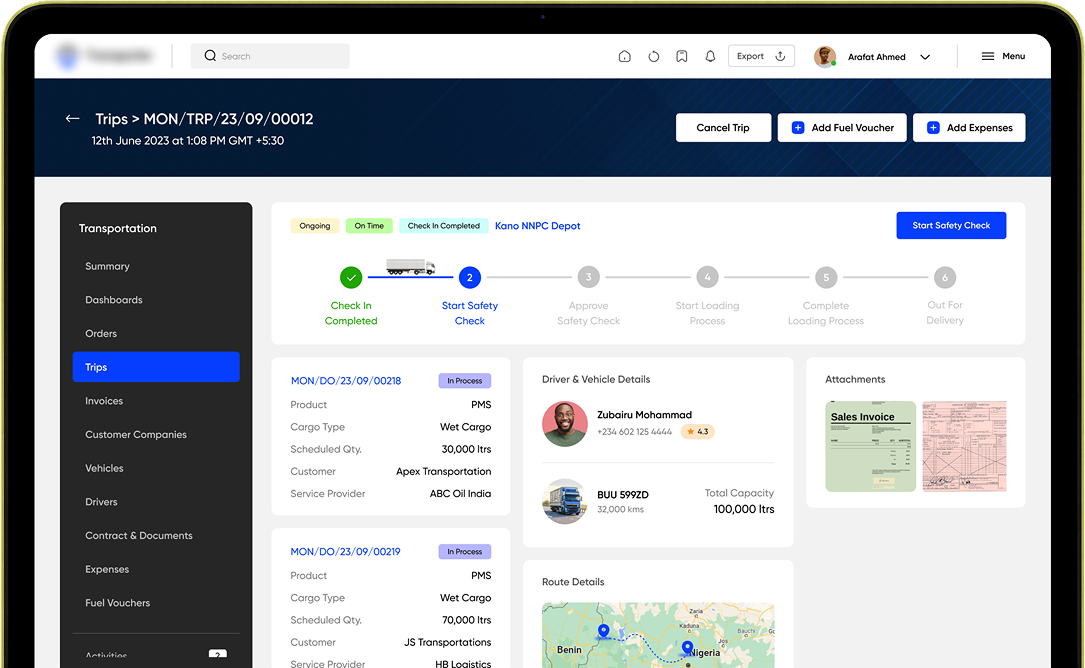Open Fuel Vouchers in sidebar
This screenshot has width=1085, height=668.
(x=118, y=603)
